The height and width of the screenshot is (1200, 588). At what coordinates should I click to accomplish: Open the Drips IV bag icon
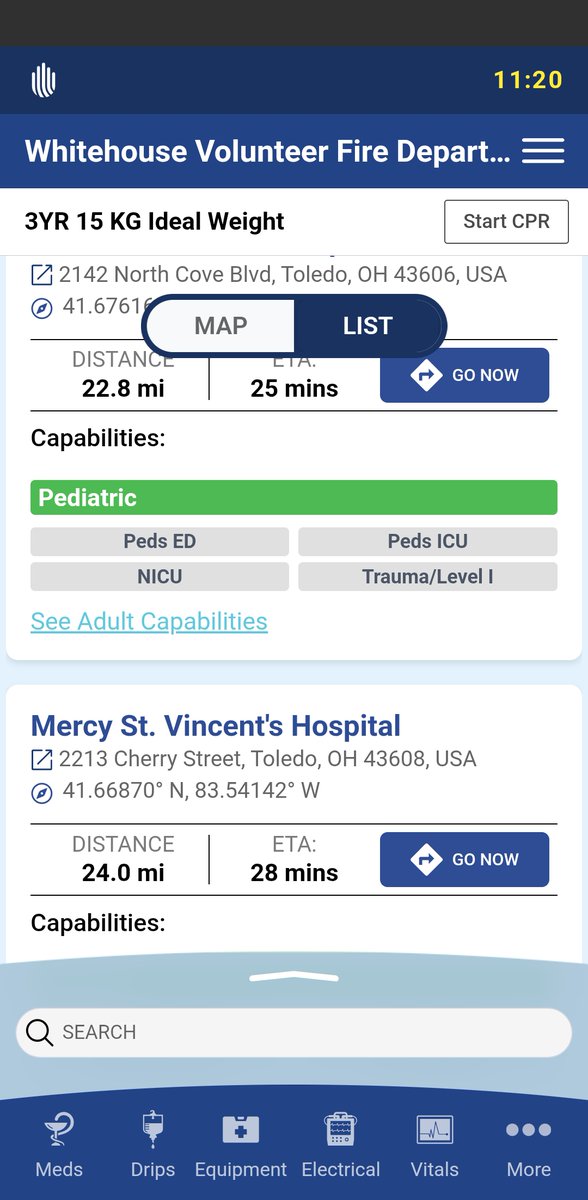pos(153,1129)
